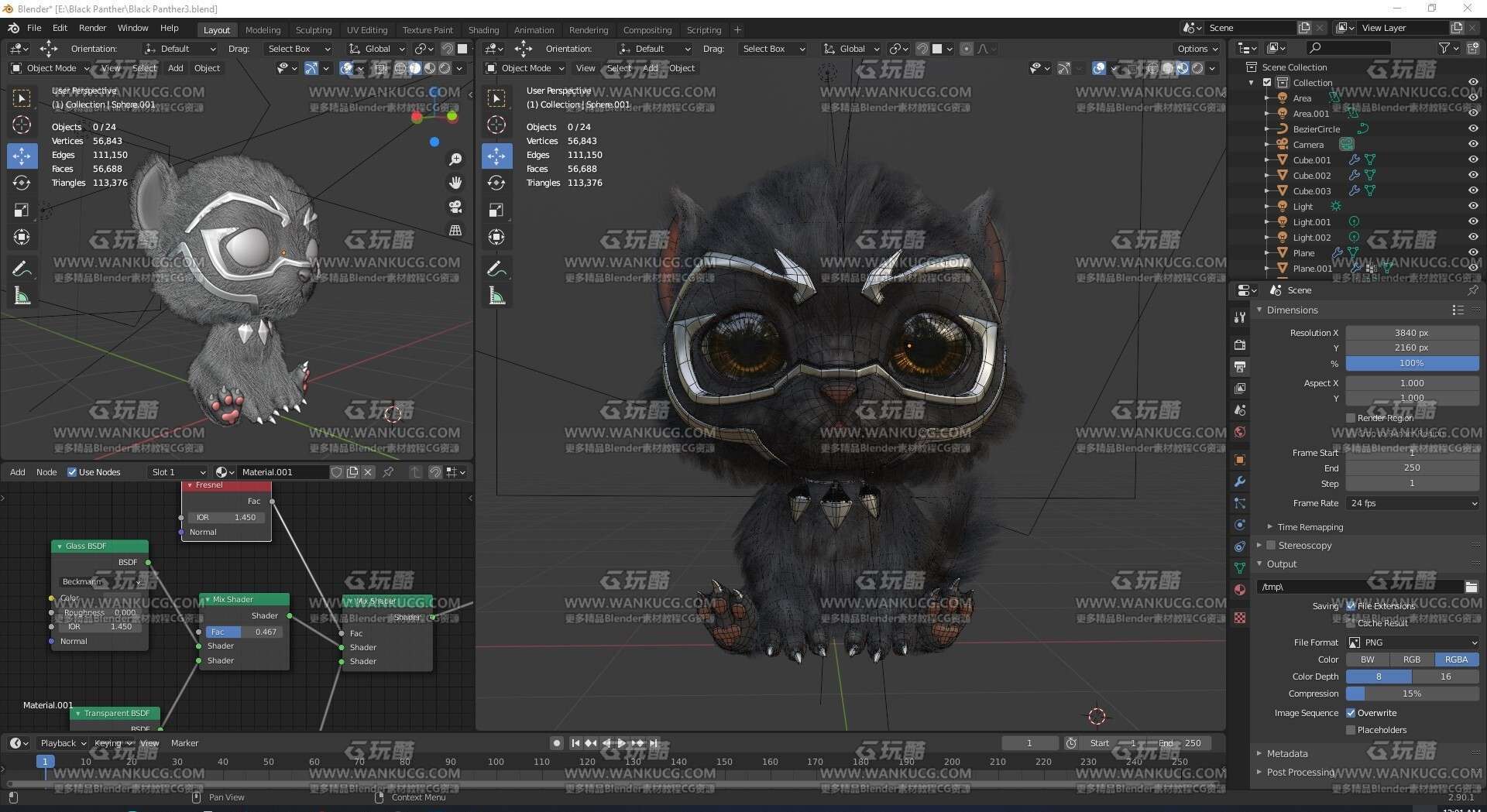The width and height of the screenshot is (1487, 812).
Task: Enable the Placeholders checkbox
Action: [1351, 730]
